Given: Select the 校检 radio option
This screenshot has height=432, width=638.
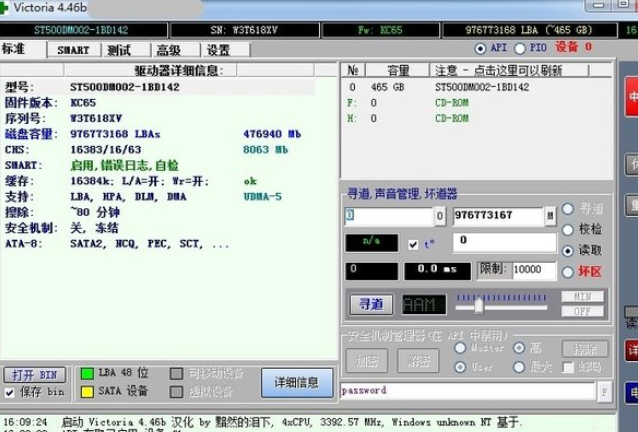Looking at the screenshot, I should [x=569, y=229].
